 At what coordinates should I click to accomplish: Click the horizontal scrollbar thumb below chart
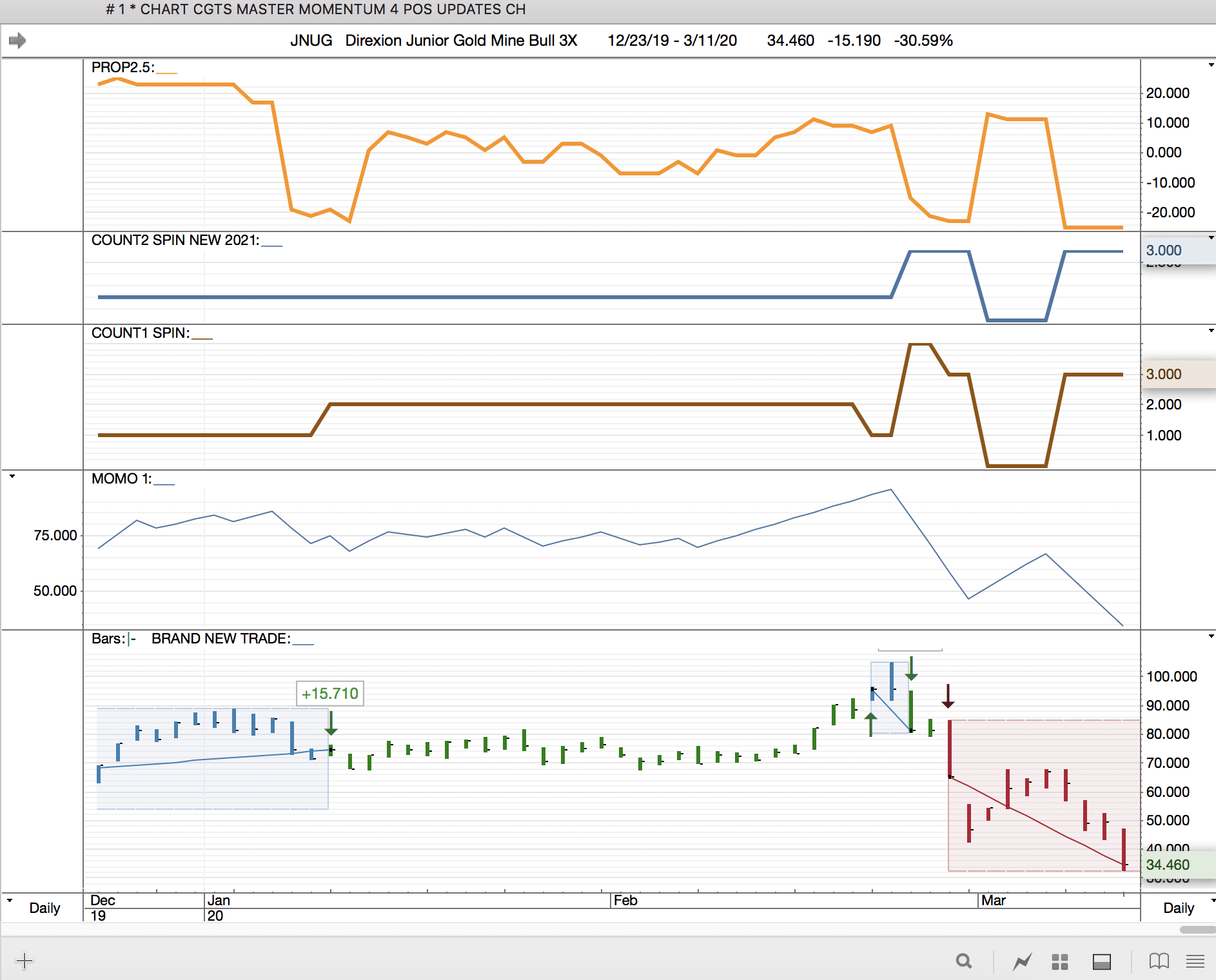point(1197,930)
